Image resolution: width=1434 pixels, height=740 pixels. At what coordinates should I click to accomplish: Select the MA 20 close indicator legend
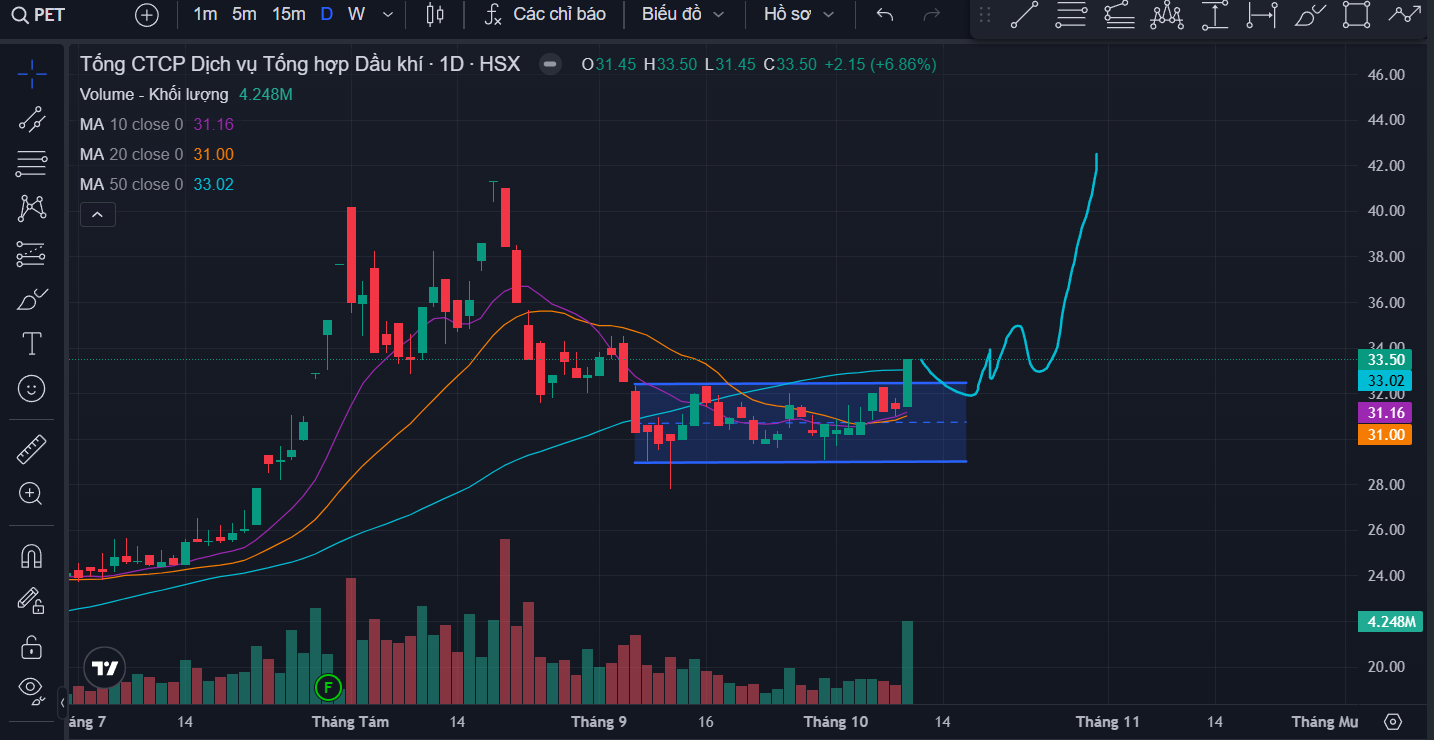pyautogui.click(x=132, y=154)
